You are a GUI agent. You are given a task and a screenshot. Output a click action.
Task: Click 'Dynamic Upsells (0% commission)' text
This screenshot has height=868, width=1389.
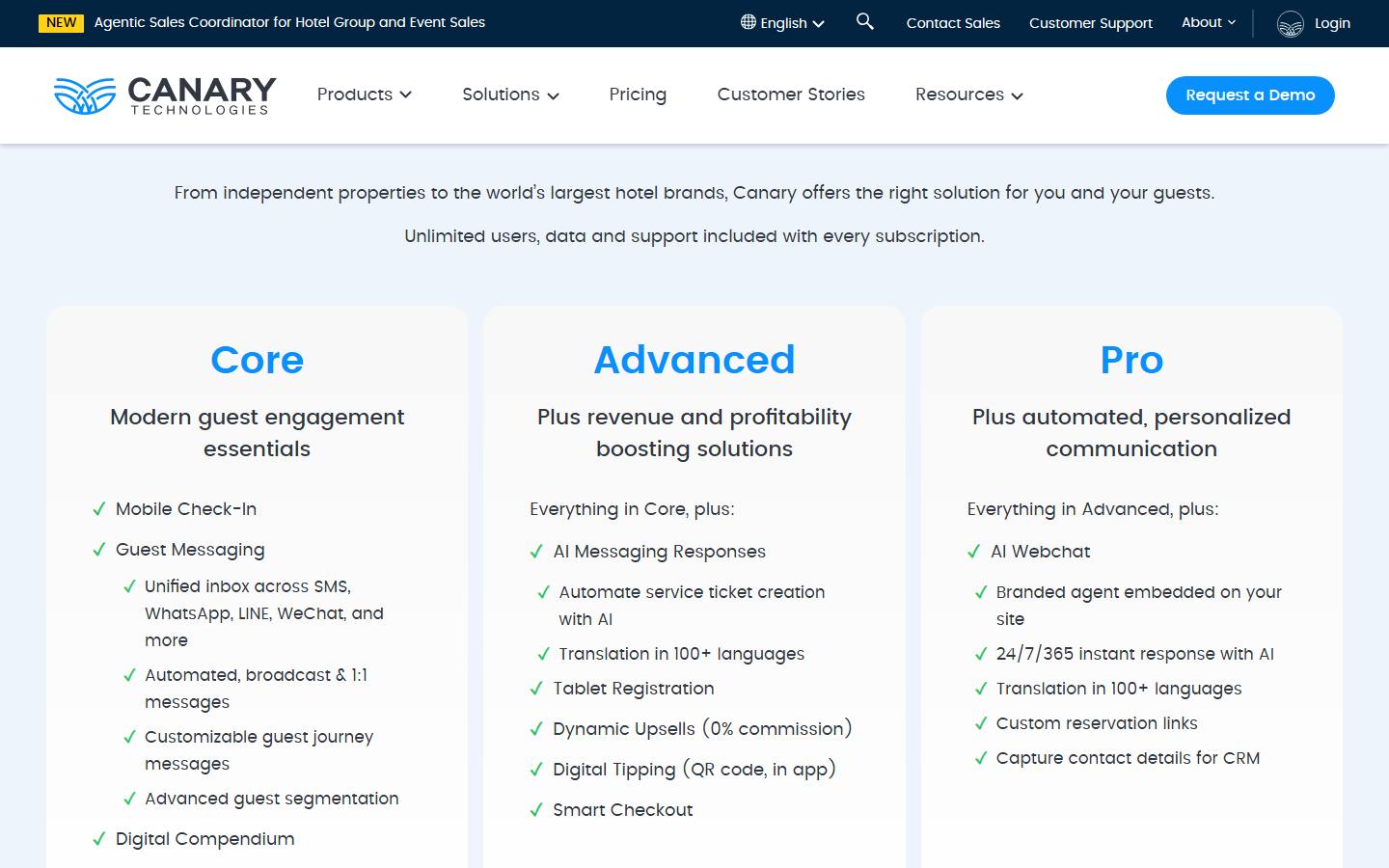[x=702, y=729]
